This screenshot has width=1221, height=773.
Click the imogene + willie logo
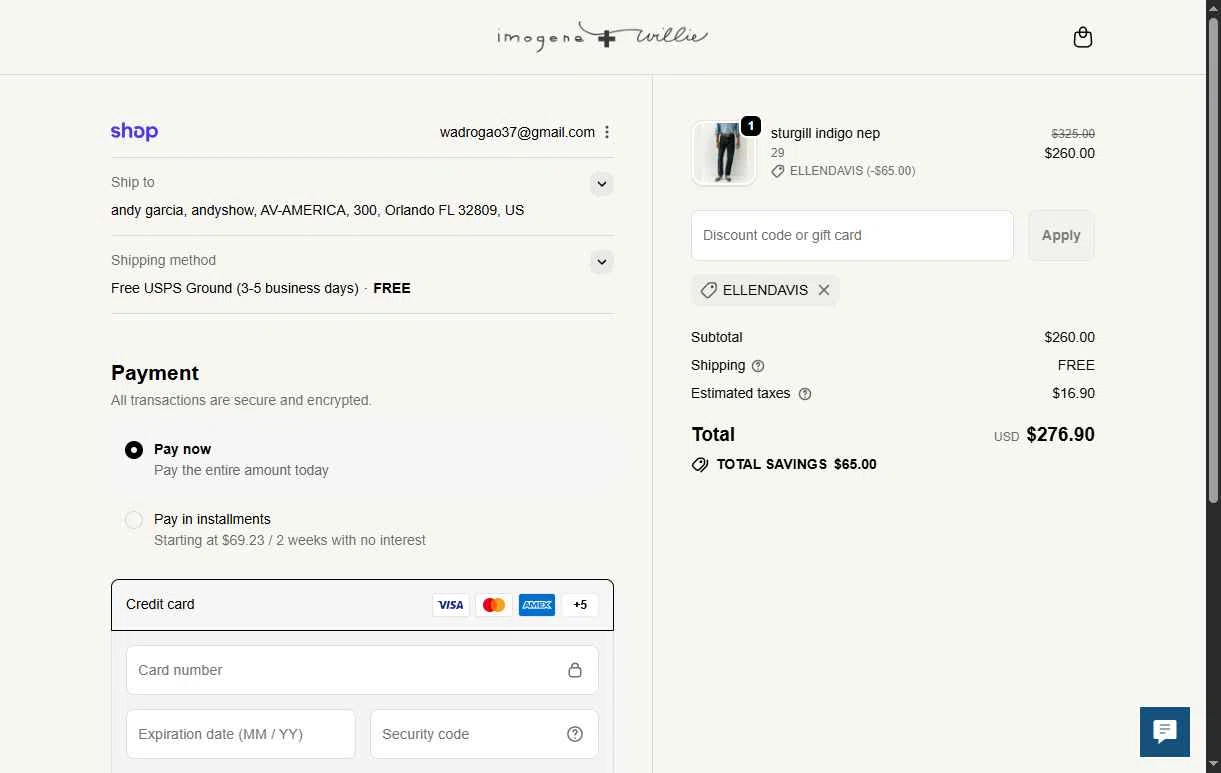click(x=603, y=37)
